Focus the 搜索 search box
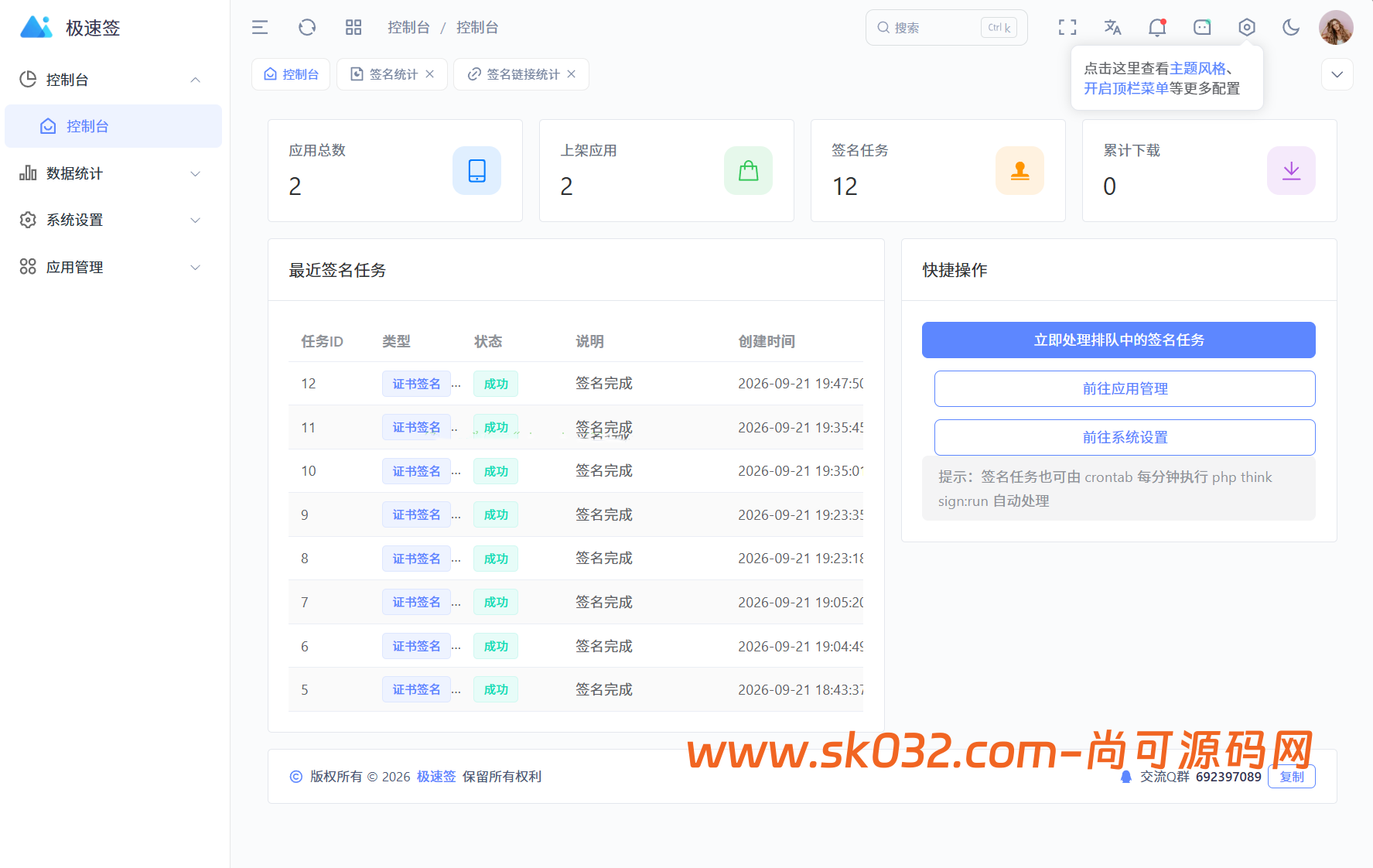Image resolution: width=1373 pixels, height=868 pixels. (x=947, y=28)
